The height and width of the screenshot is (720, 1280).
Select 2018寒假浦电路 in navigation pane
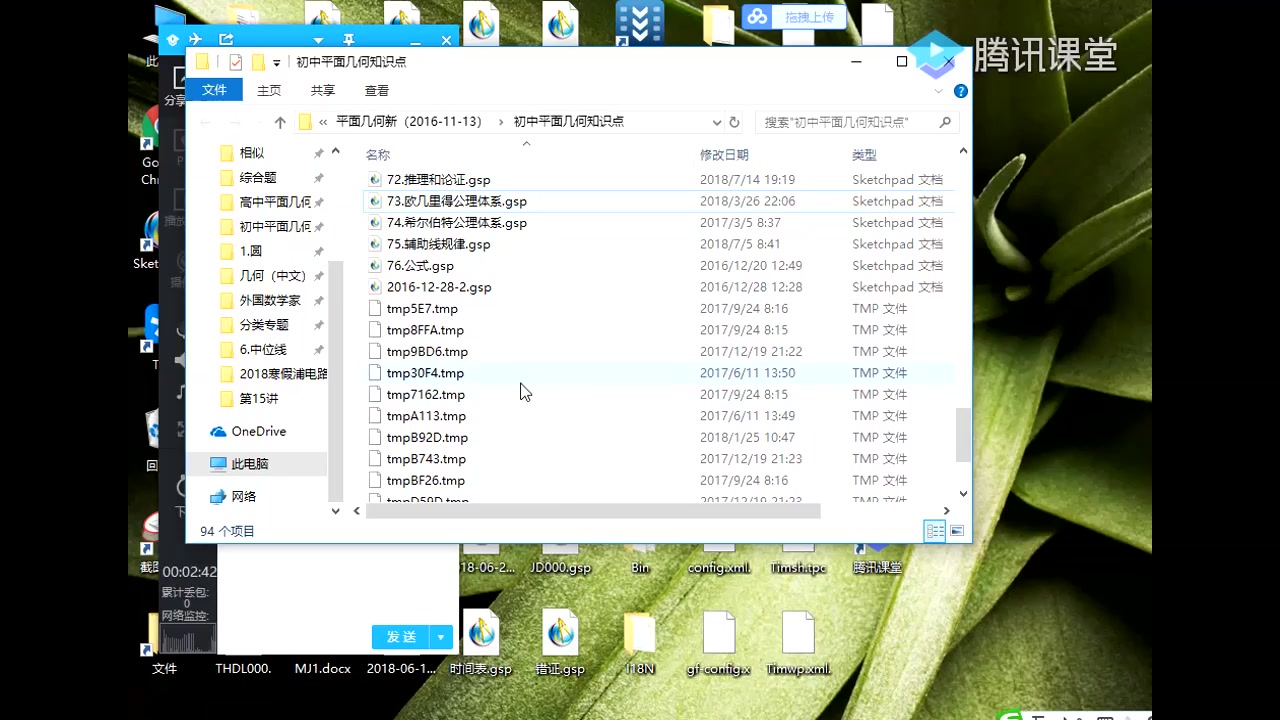[x=283, y=374]
